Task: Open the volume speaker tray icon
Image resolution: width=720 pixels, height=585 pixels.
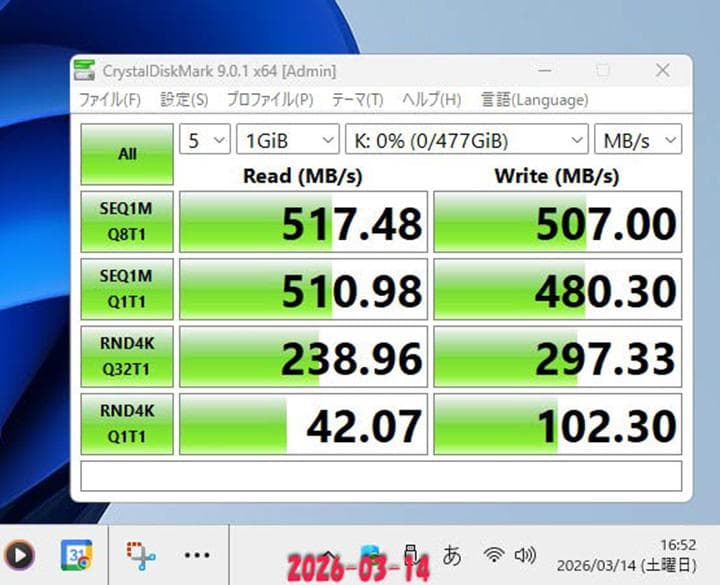Action: [525, 555]
